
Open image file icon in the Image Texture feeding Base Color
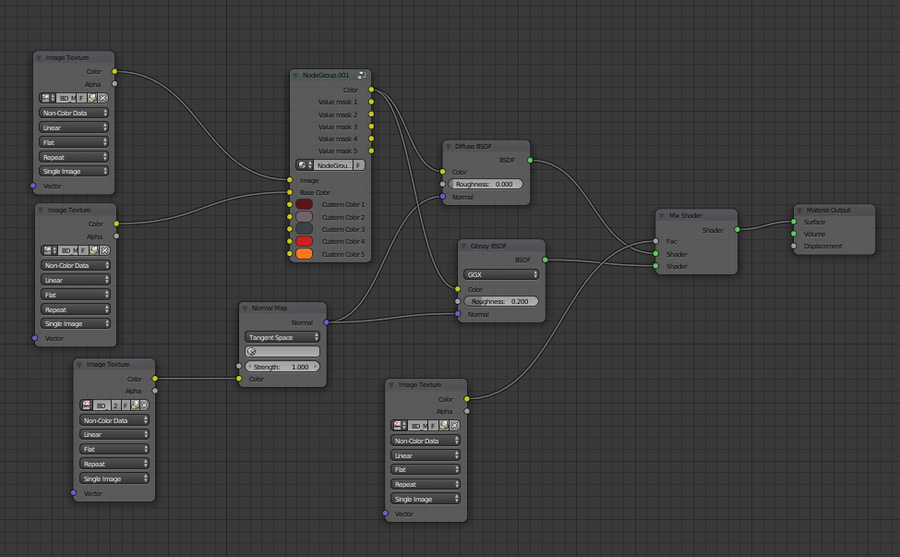tap(94, 250)
